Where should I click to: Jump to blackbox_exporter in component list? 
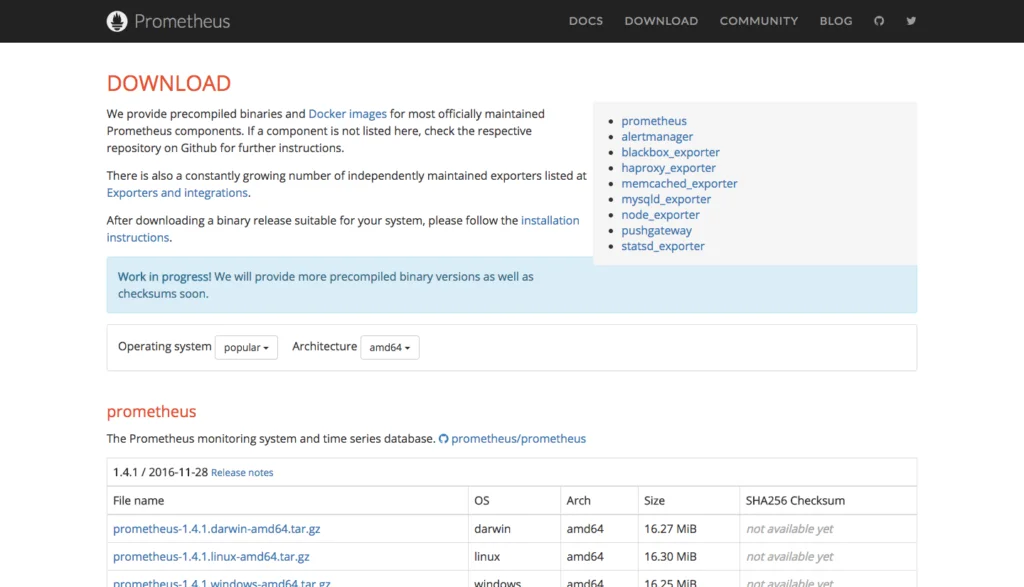670,152
